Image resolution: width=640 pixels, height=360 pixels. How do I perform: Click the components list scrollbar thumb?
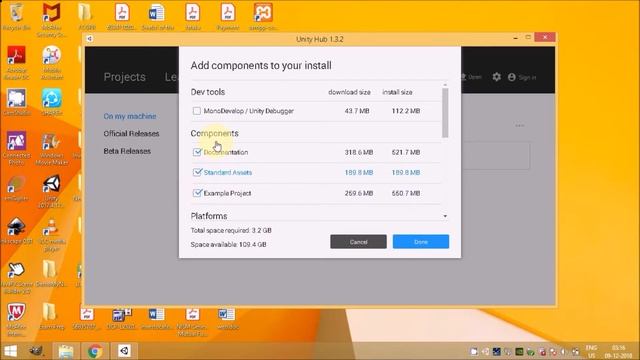(x=445, y=113)
